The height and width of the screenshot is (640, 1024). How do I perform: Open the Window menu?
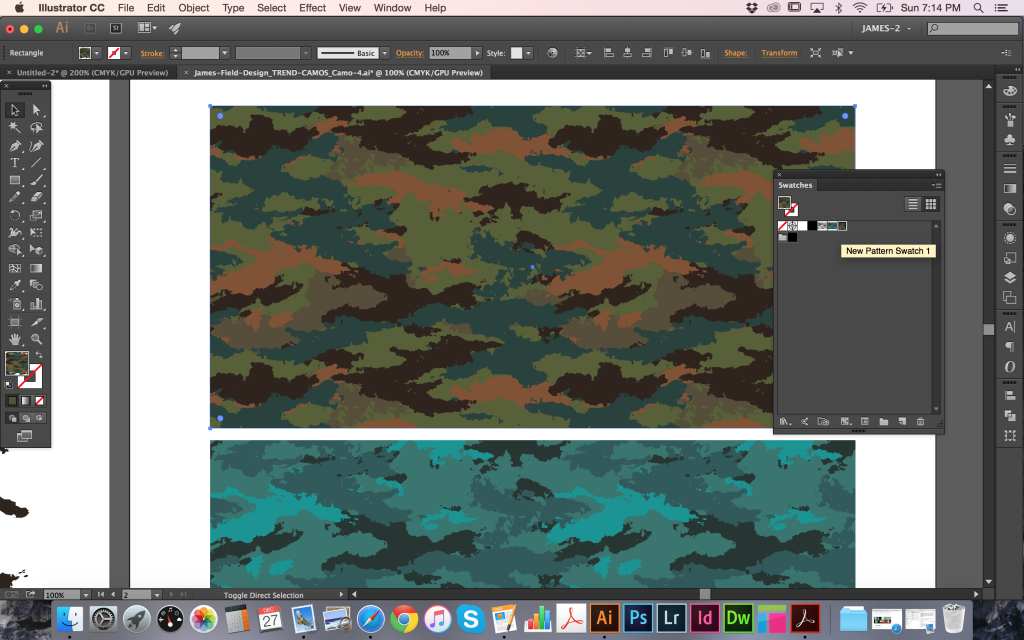coord(392,8)
